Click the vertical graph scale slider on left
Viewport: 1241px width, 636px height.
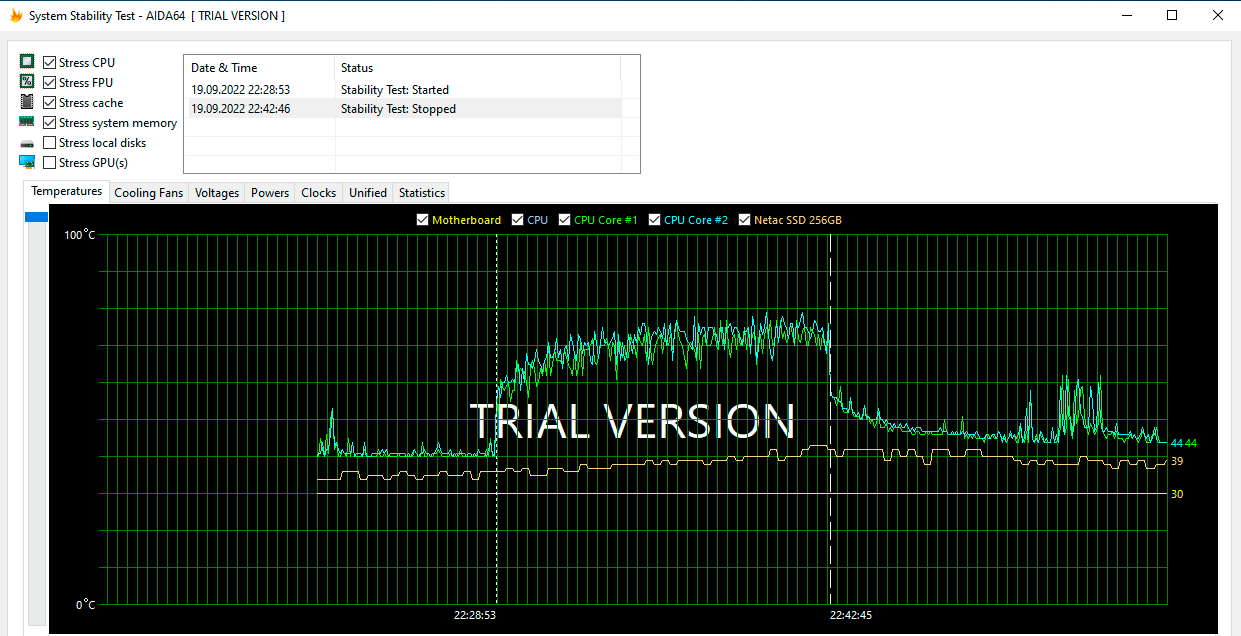point(36,217)
